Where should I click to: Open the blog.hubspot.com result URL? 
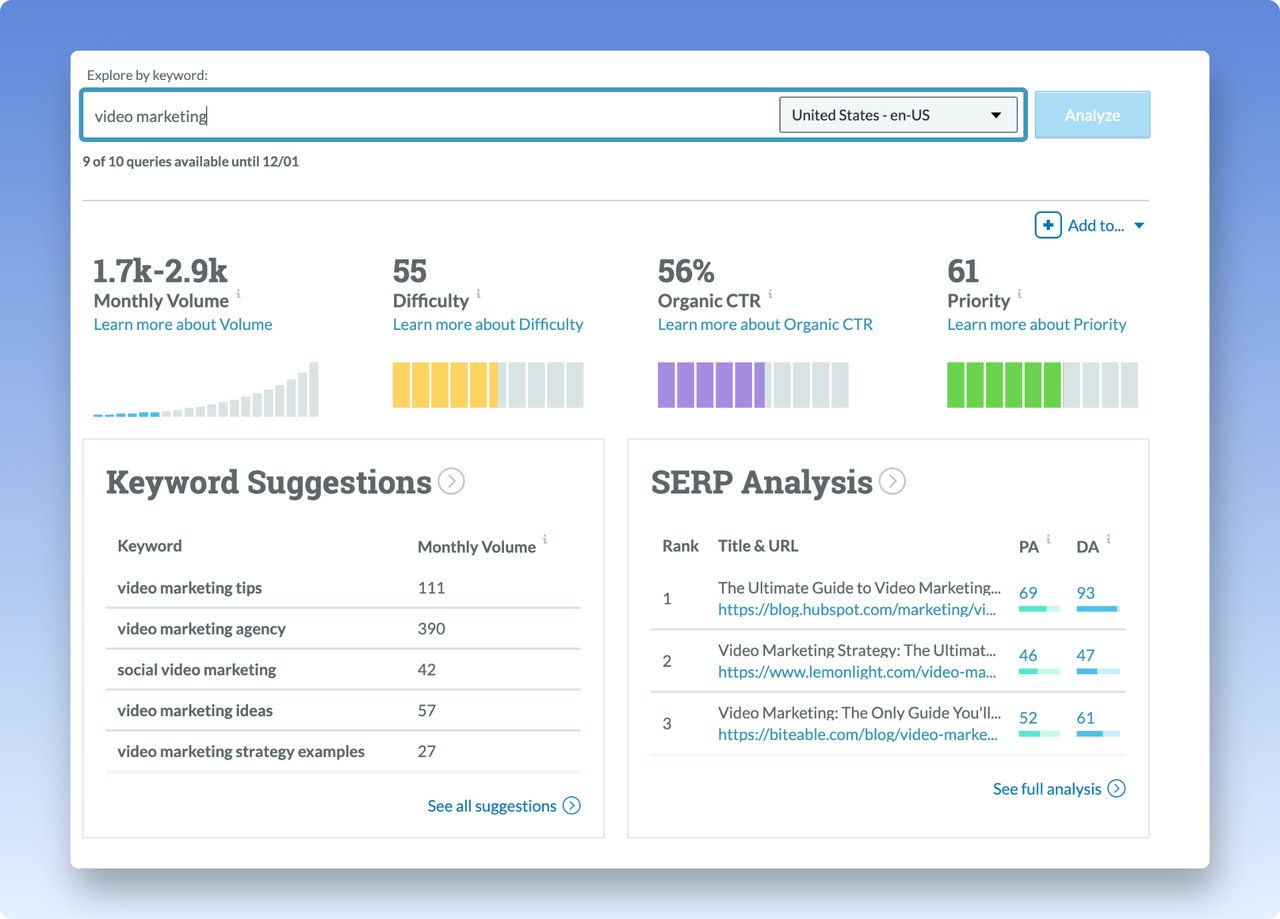point(857,609)
